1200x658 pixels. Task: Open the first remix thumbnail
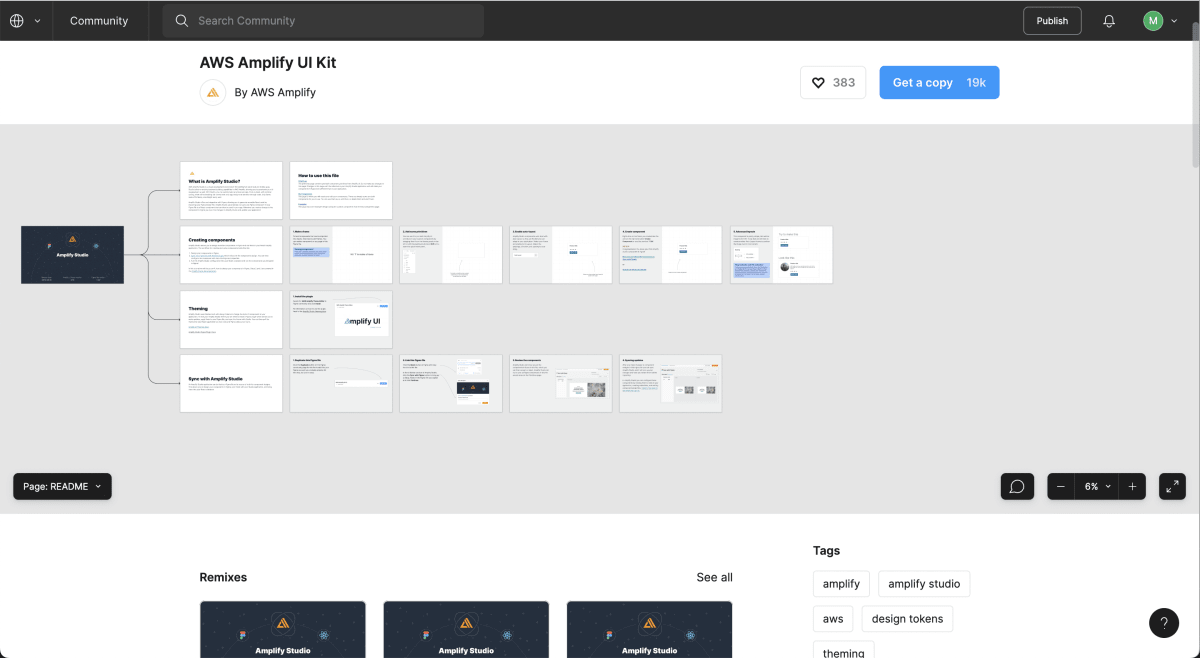283,629
